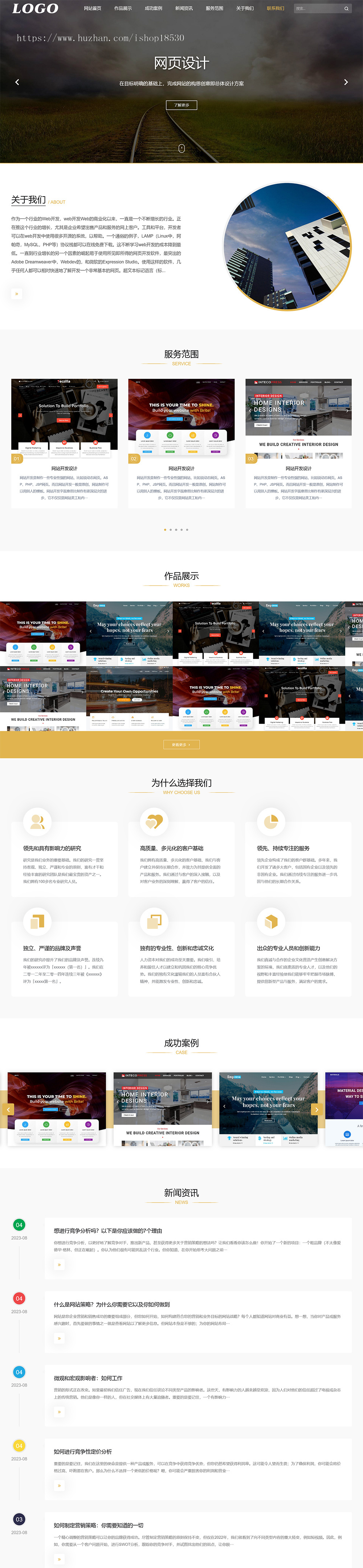The image size is (363, 1568).
Task: Select the fifth service carousel dot
Action: tap(187, 530)
